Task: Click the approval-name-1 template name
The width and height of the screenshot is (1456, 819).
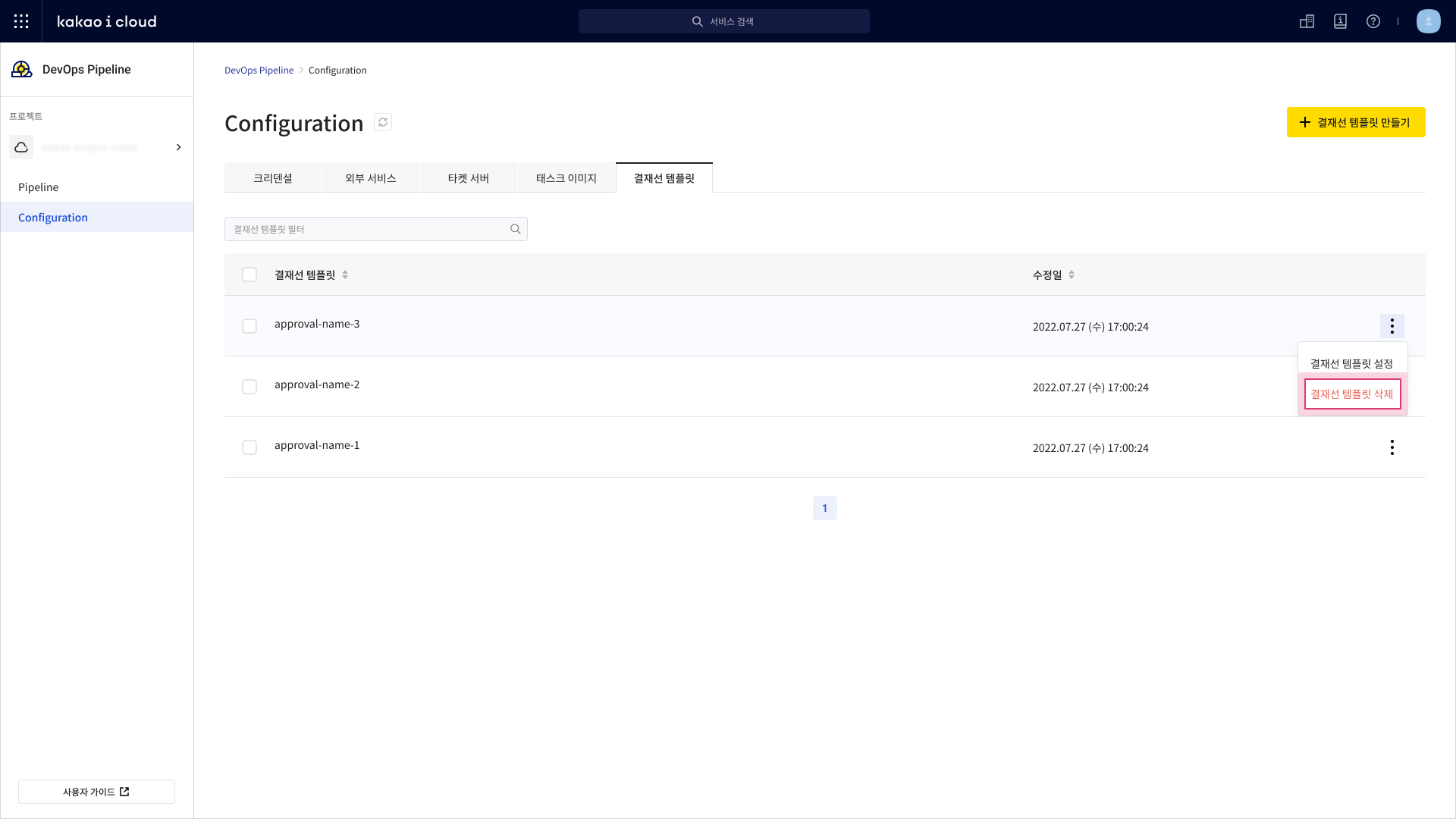Action: click(317, 445)
